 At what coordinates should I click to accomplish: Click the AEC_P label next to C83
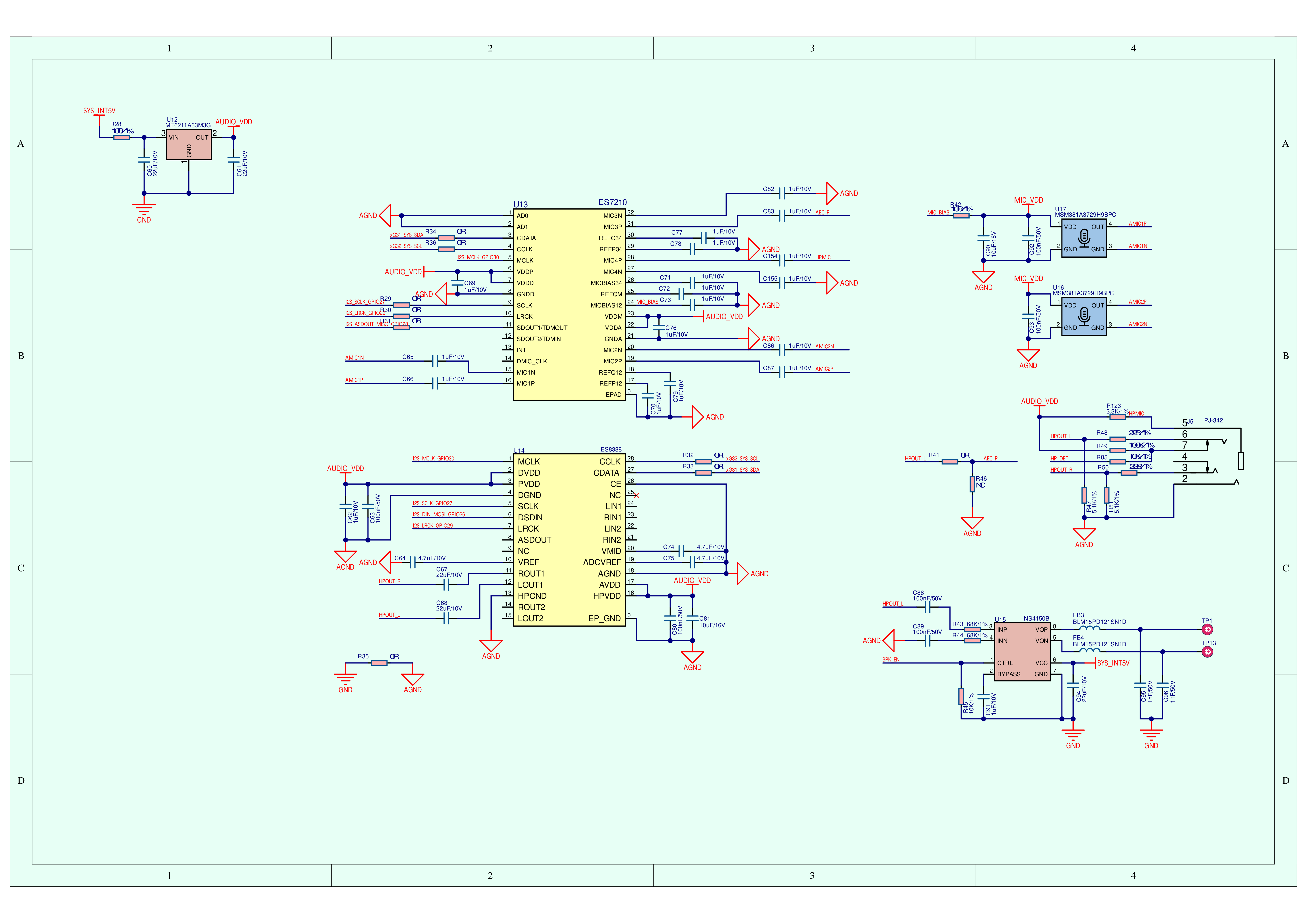(823, 212)
